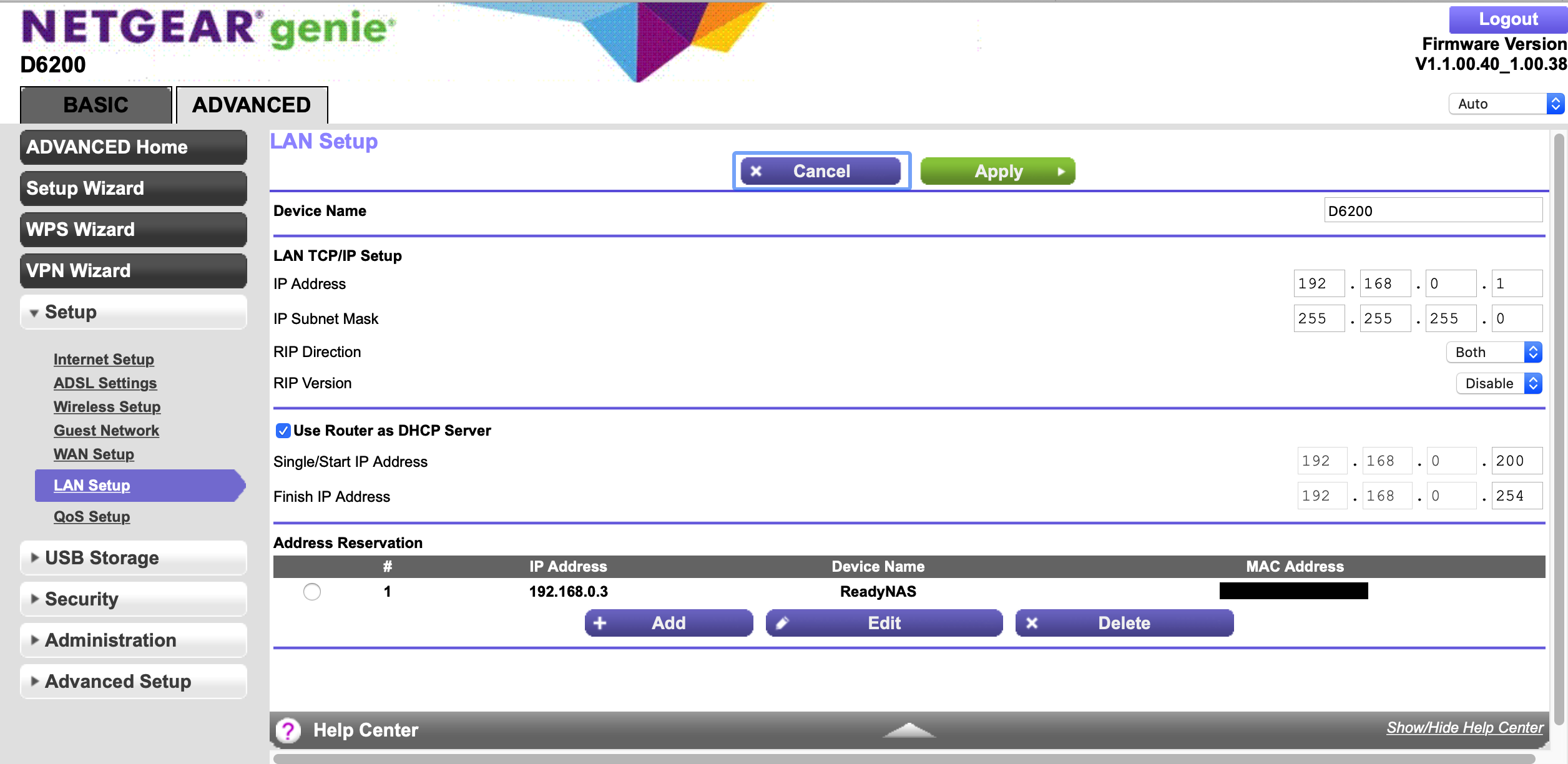Image resolution: width=1568 pixels, height=764 pixels.
Task: Click Show/Hide Help Center link
Action: (x=1464, y=728)
